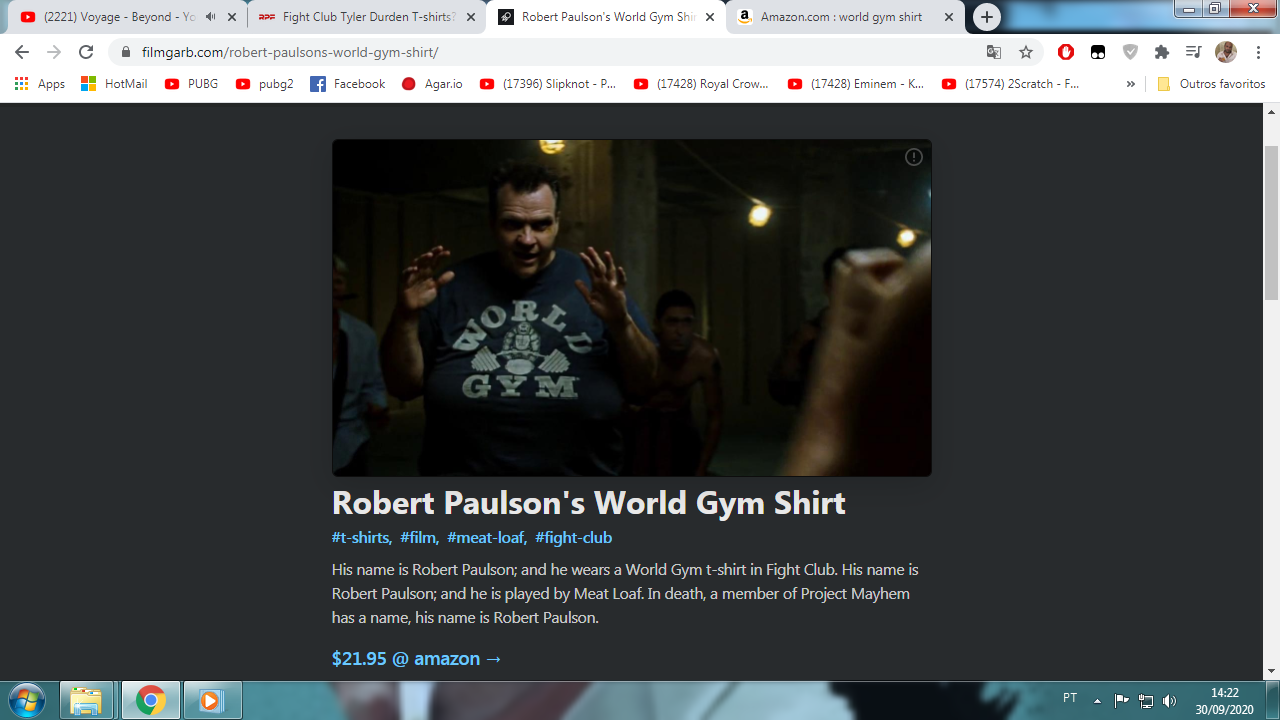This screenshot has width=1280, height=720.
Task: Go forward one page
Action: point(54,52)
